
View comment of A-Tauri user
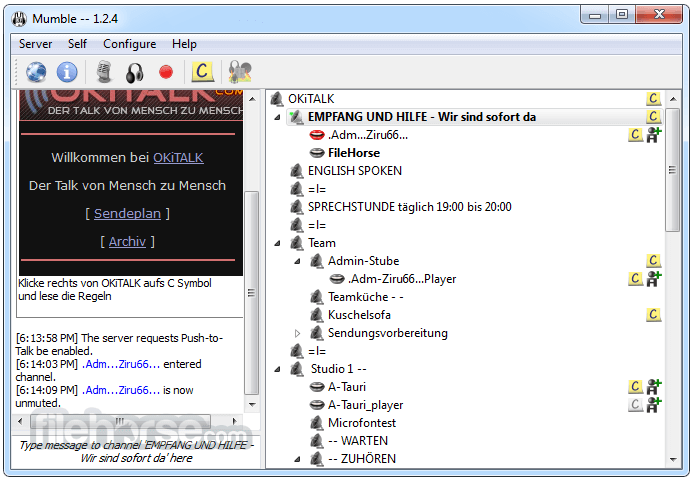(x=635, y=387)
